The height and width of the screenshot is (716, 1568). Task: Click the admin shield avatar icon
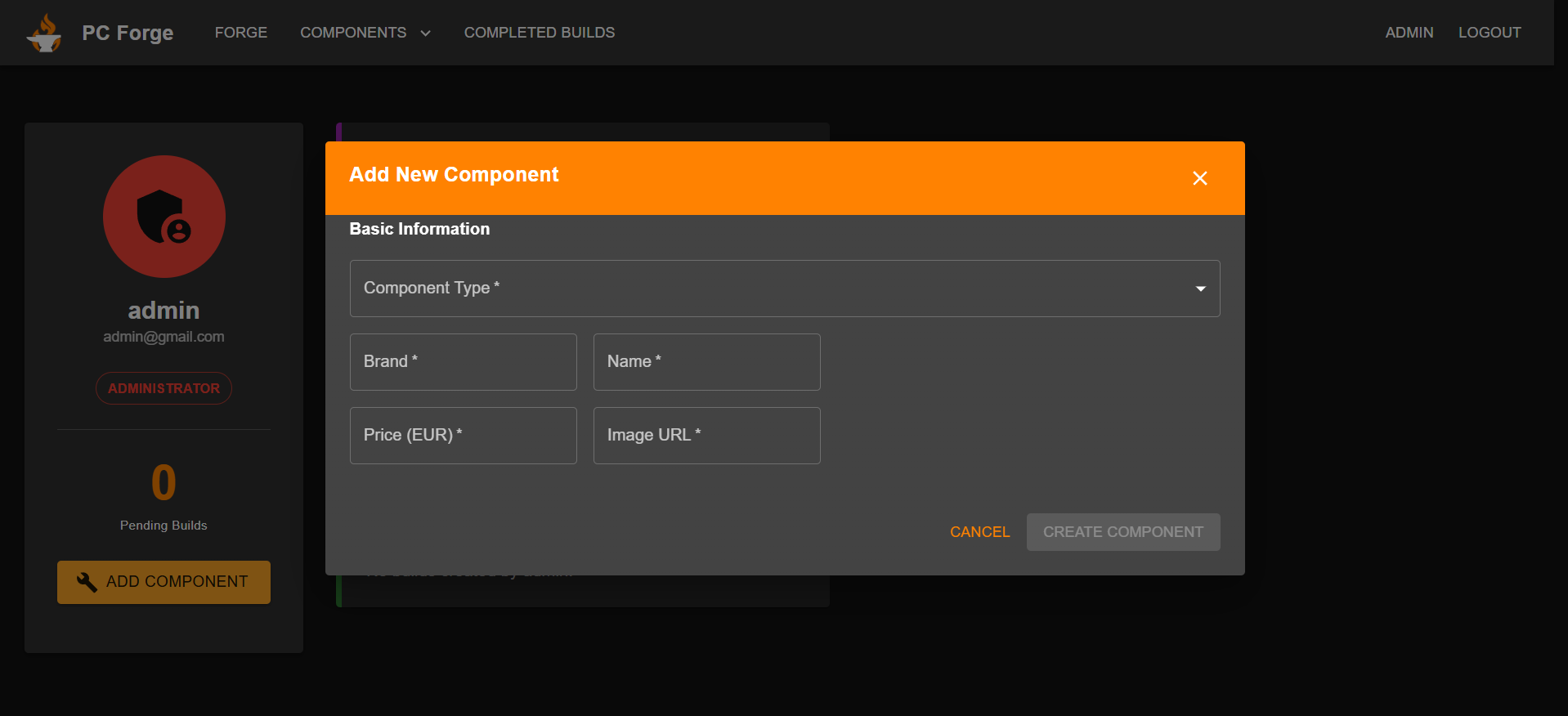pyautogui.click(x=164, y=217)
